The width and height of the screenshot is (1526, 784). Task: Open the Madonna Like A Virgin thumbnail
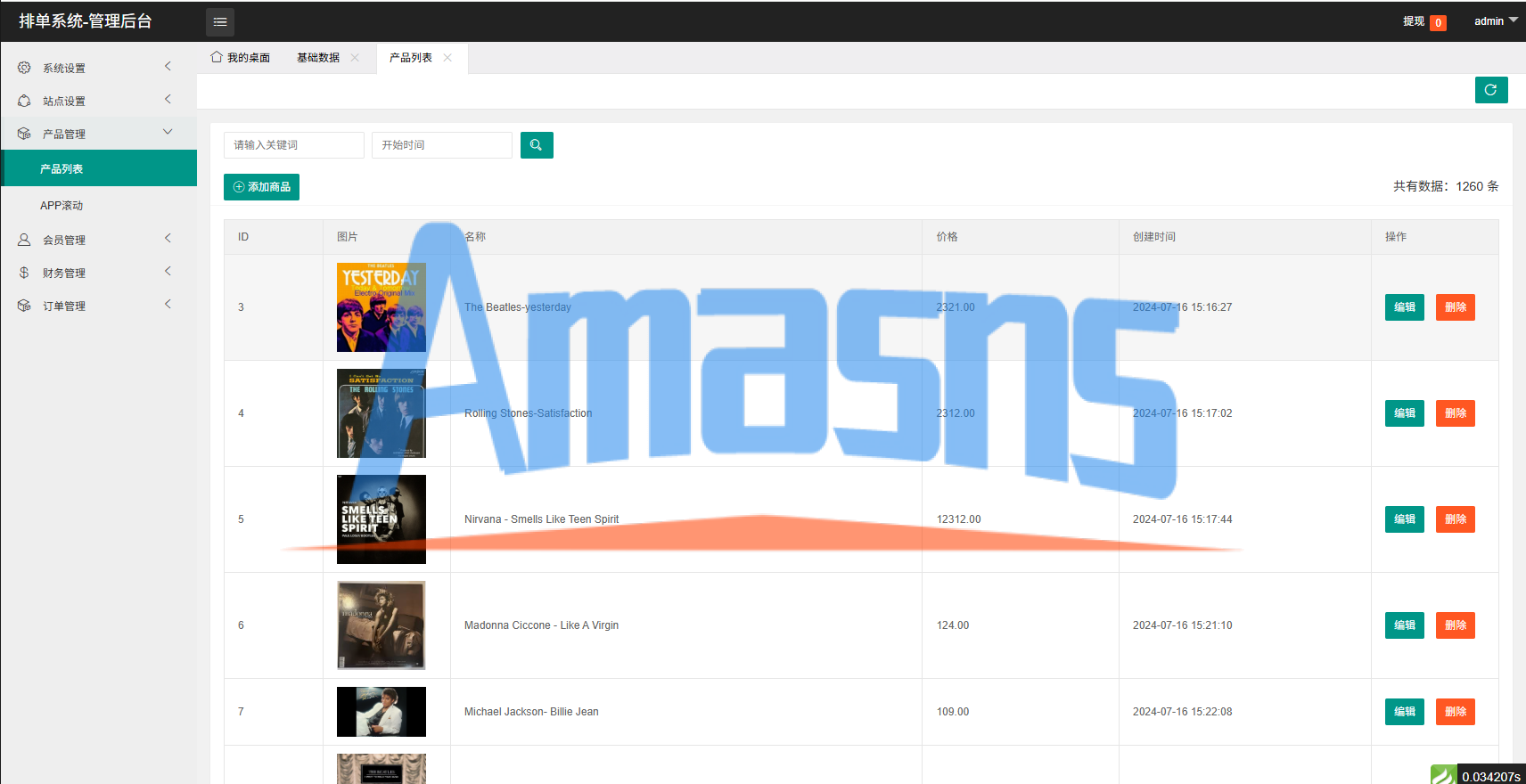[381, 625]
